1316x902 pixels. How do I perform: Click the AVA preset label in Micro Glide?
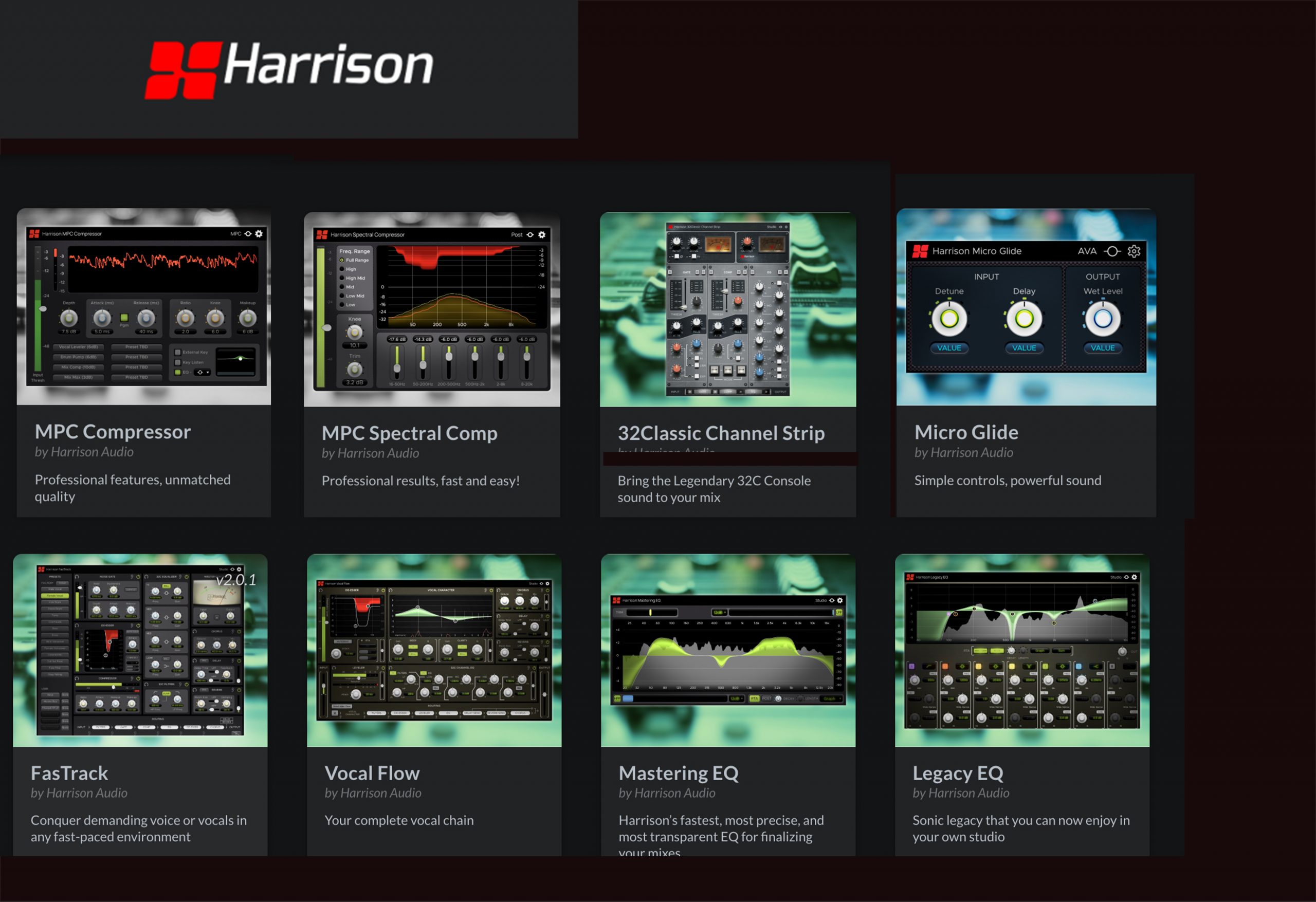(x=1087, y=251)
